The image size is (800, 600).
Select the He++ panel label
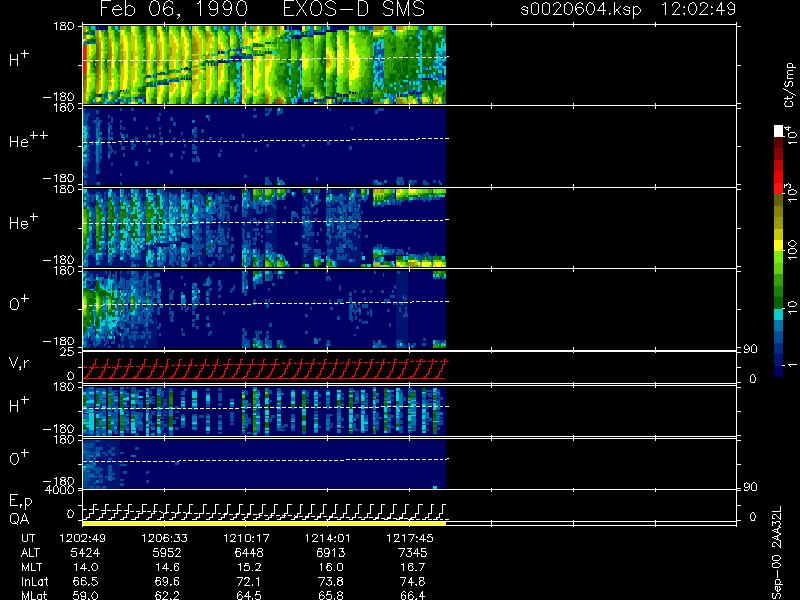(x=28, y=140)
